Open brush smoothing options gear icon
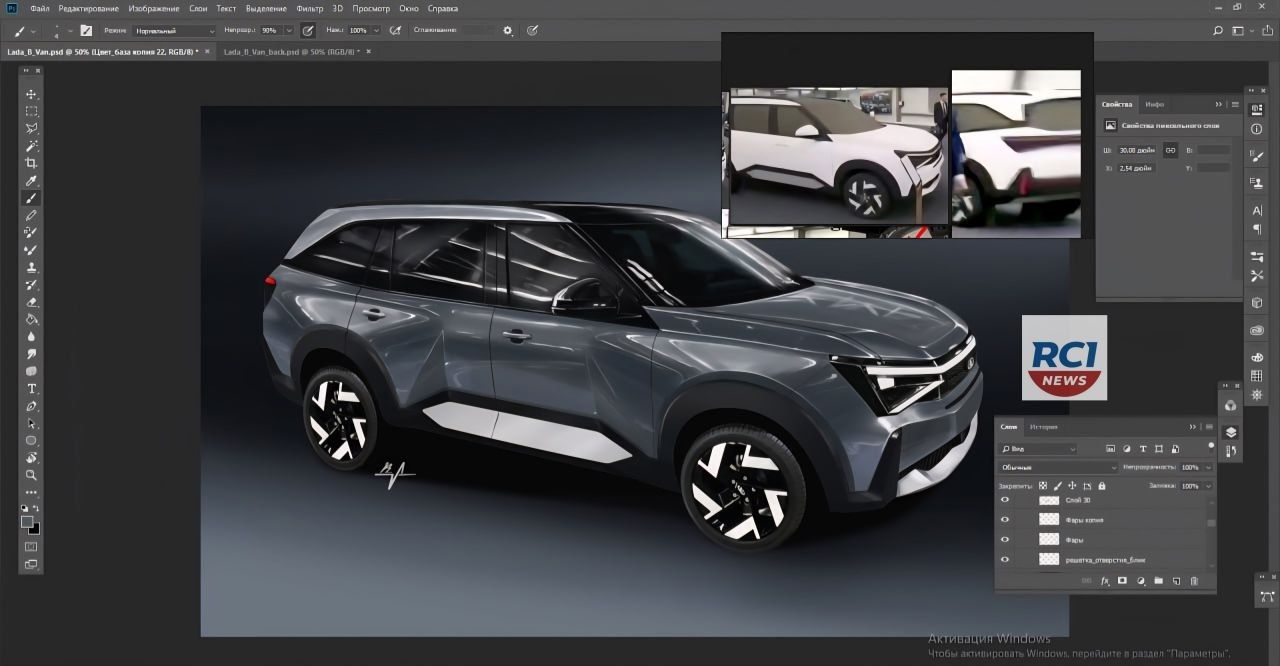 tap(508, 30)
